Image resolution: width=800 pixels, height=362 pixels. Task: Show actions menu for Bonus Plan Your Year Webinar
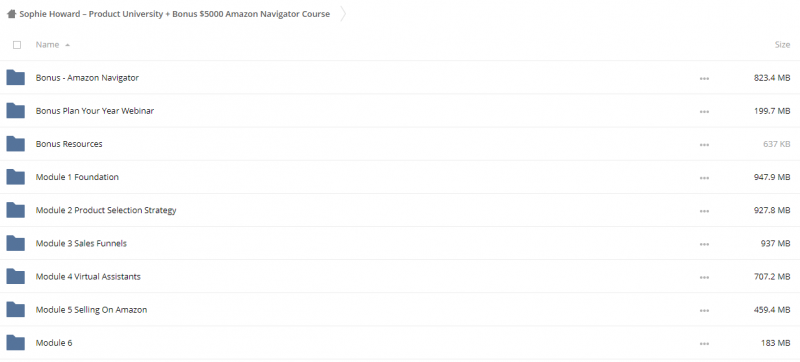[704, 112]
